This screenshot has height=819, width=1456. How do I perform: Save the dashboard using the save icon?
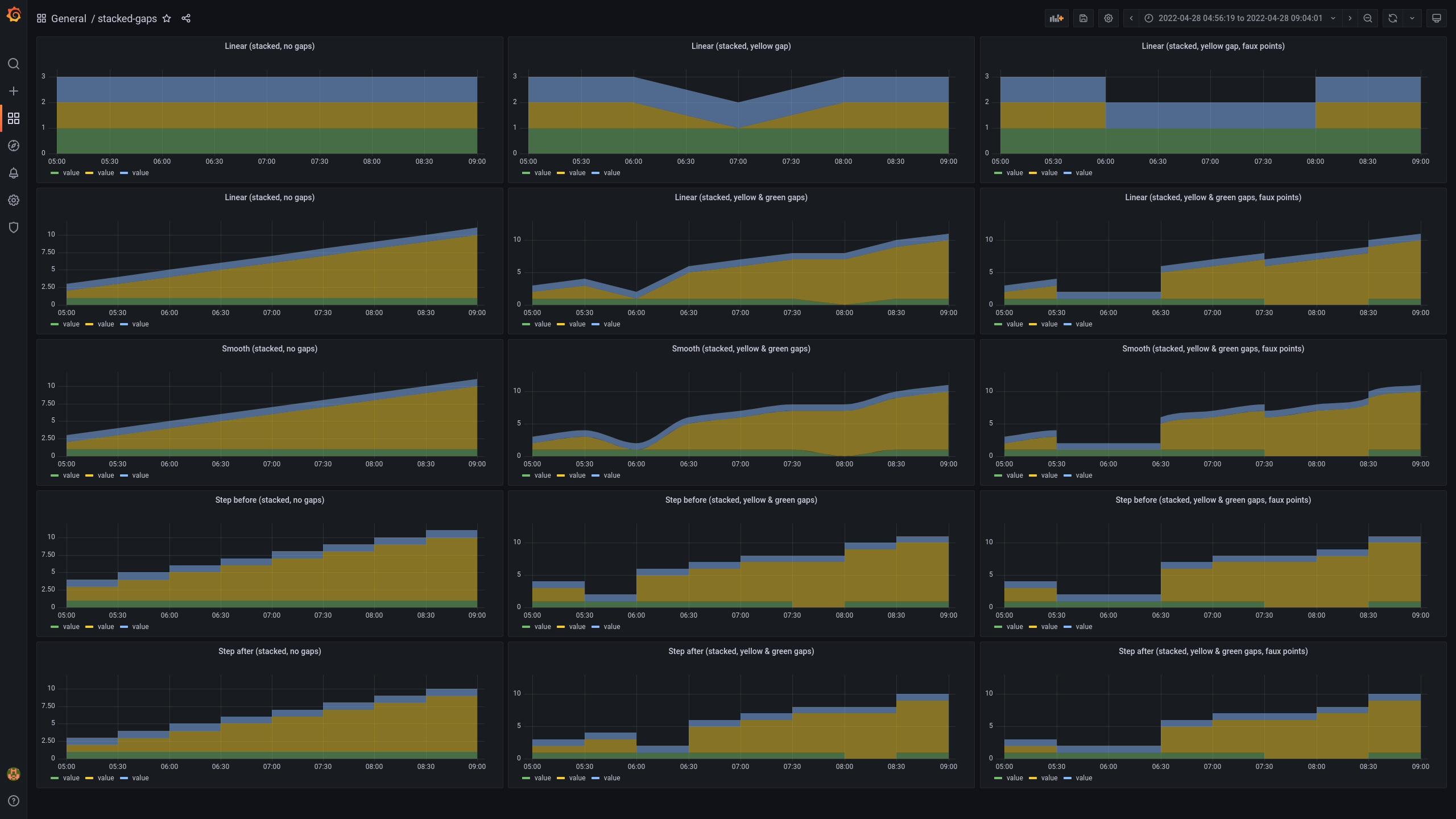(x=1083, y=18)
